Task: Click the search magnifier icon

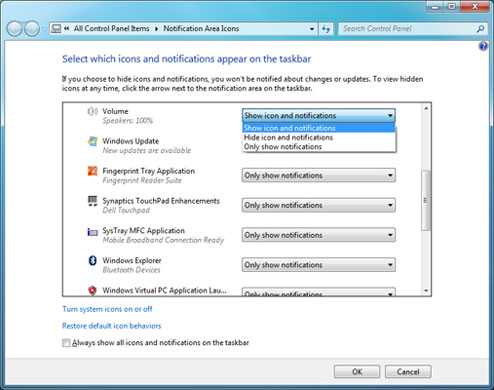Action: 480,29
